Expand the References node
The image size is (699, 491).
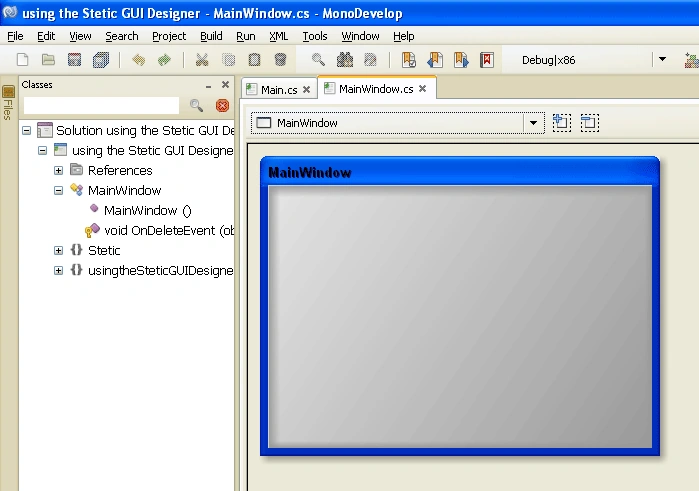click(x=58, y=170)
